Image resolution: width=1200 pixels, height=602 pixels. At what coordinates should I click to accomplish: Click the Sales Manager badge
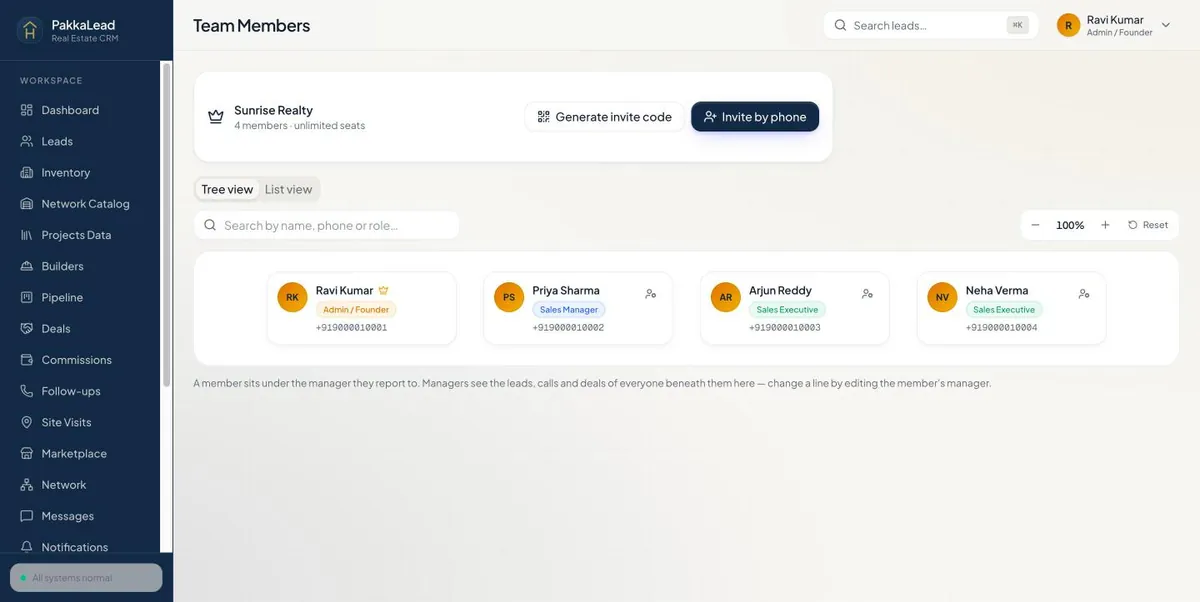tap(569, 310)
